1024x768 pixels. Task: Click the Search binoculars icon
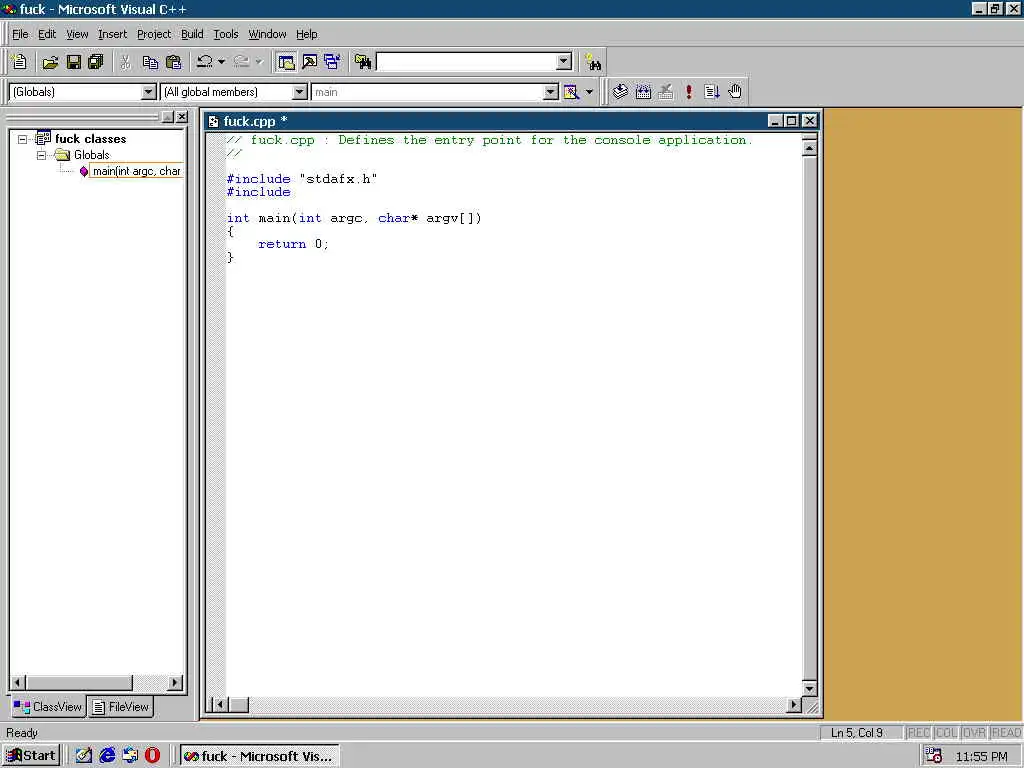593,62
